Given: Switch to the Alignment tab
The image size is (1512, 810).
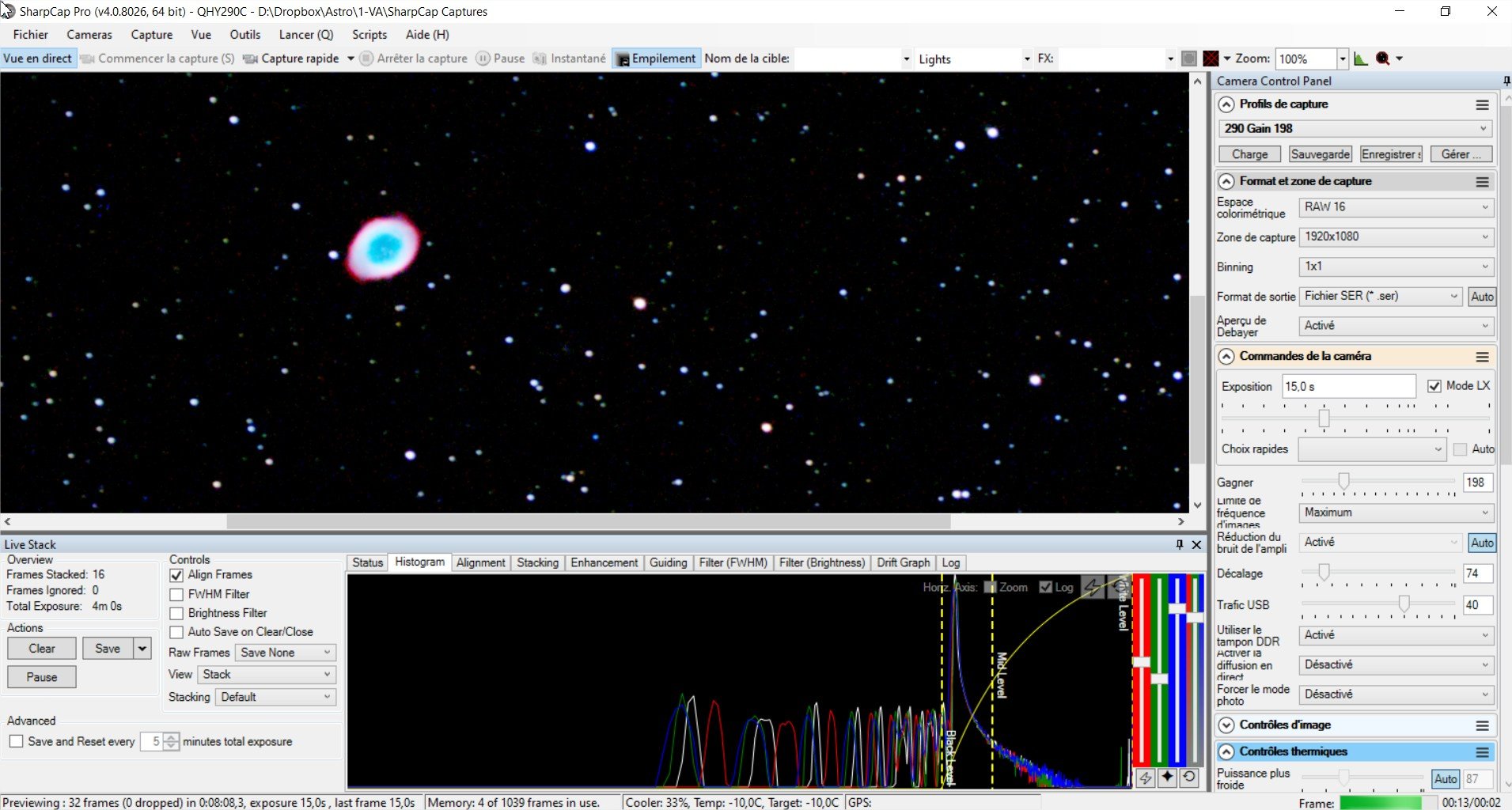Looking at the screenshot, I should point(480,562).
